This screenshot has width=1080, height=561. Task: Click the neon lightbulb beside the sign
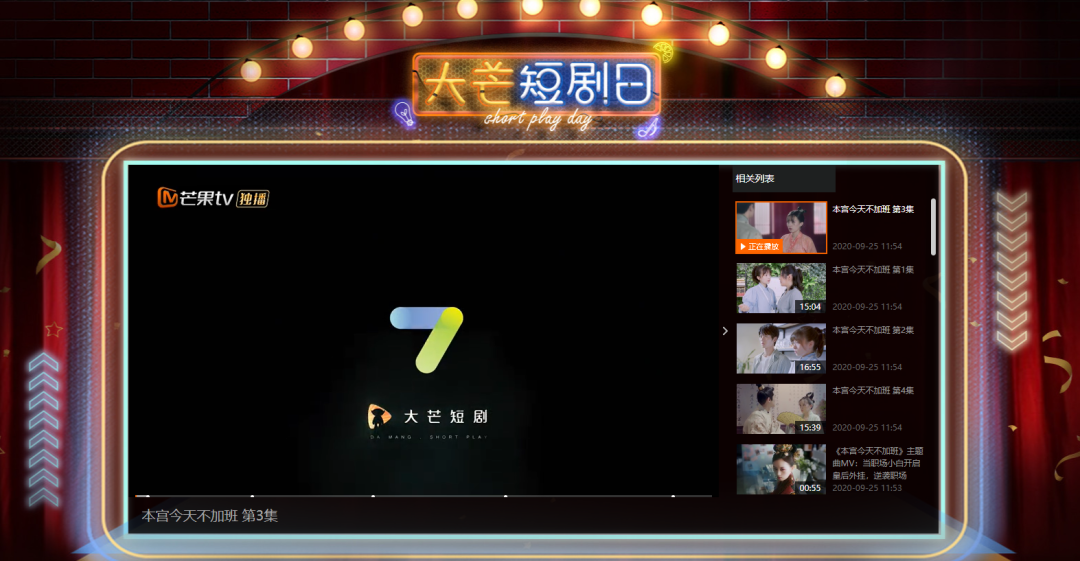click(403, 113)
